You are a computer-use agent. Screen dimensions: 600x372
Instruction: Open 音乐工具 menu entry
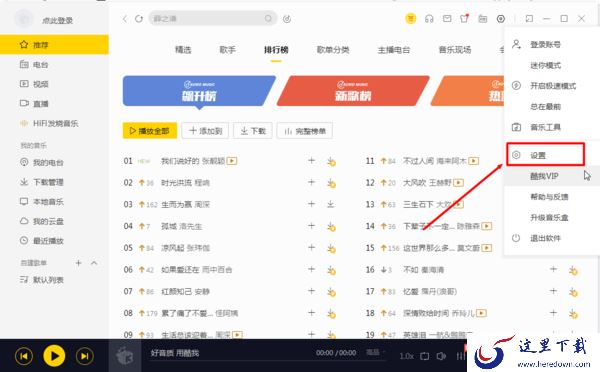[x=545, y=127]
